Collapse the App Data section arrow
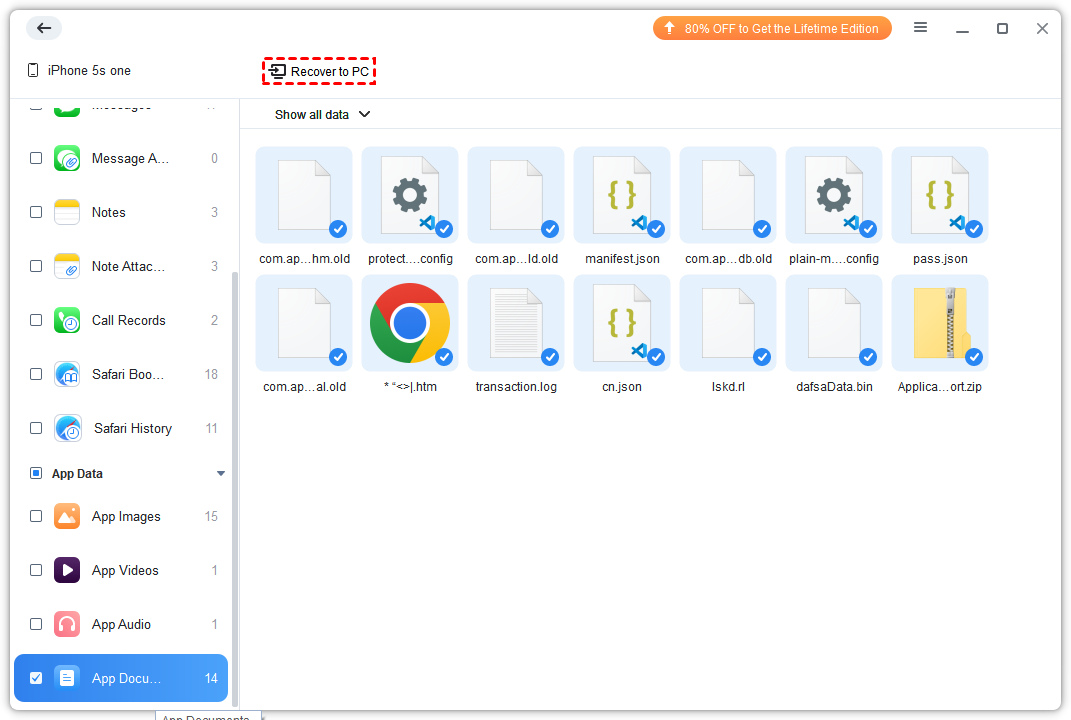 [x=221, y=473]
